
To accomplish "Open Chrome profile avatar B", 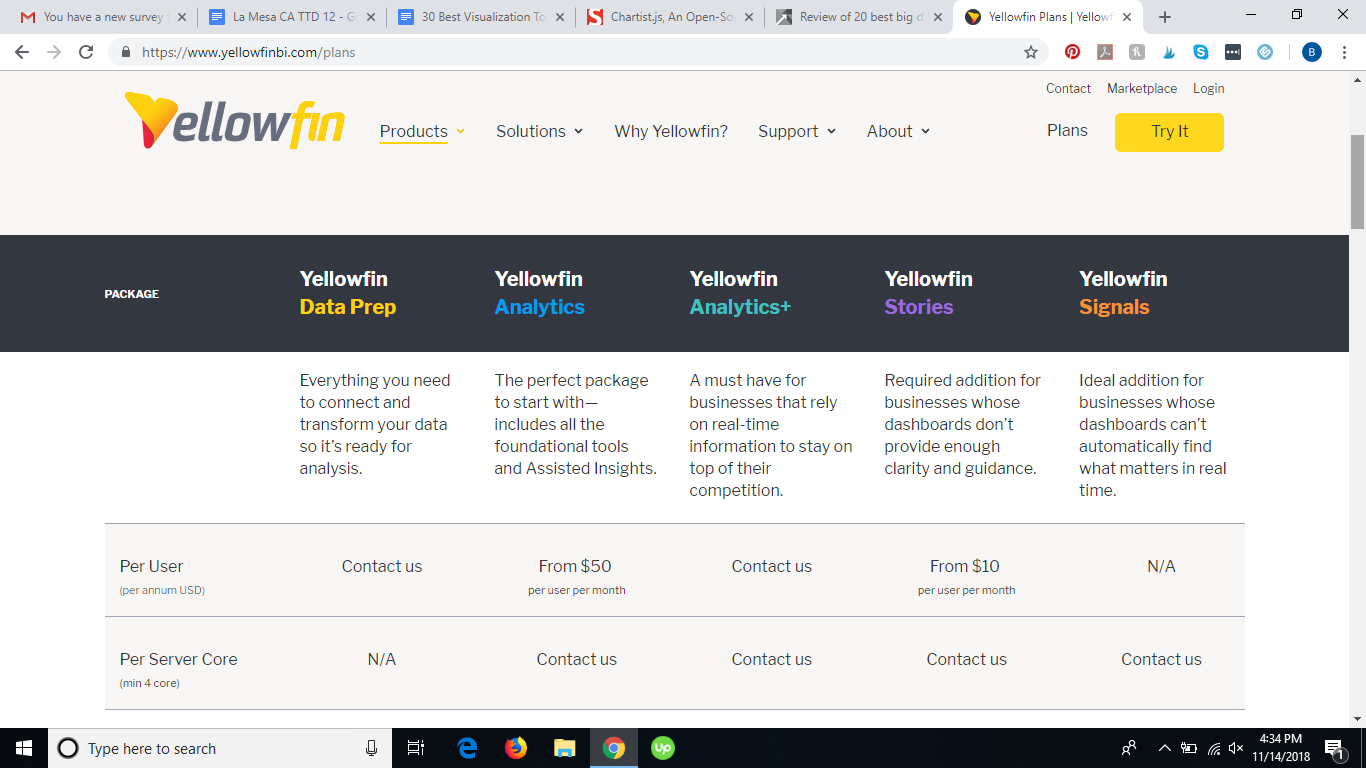I will click(x=1312, y=52).
